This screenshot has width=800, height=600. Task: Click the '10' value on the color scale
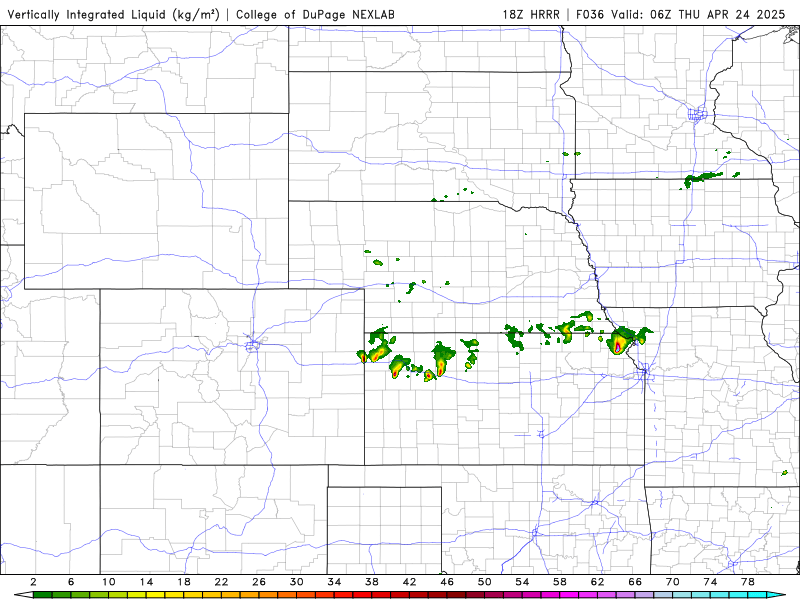pos(109,582)
